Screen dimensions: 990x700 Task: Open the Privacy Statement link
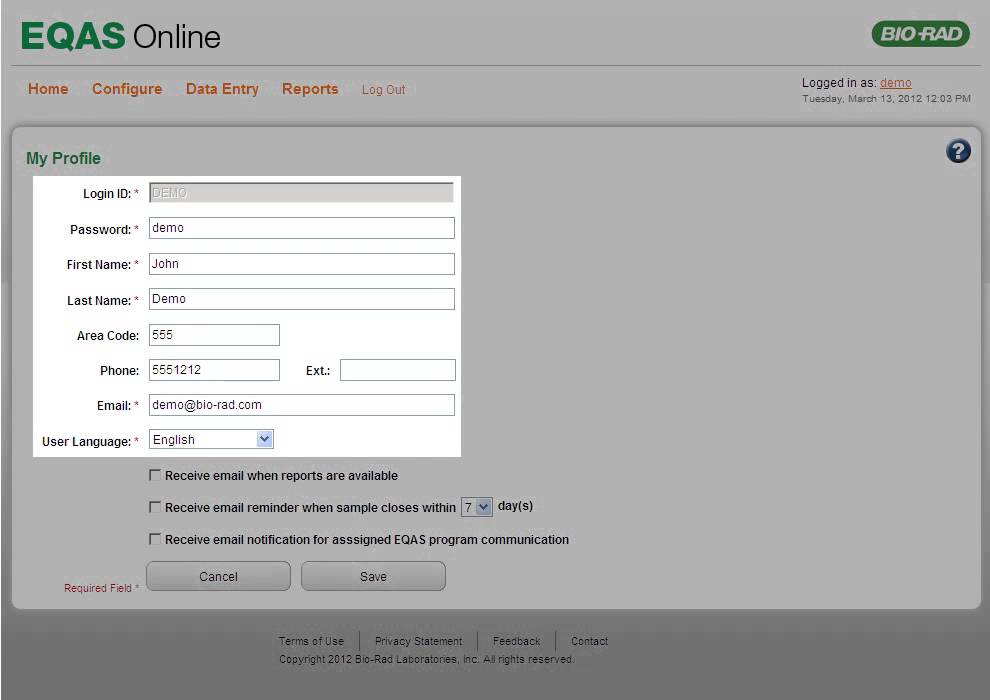coord(418,641)
